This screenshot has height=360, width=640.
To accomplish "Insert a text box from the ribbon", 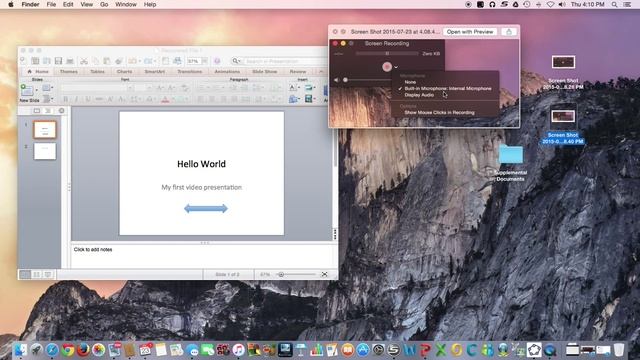I will [x=292, y=87].
